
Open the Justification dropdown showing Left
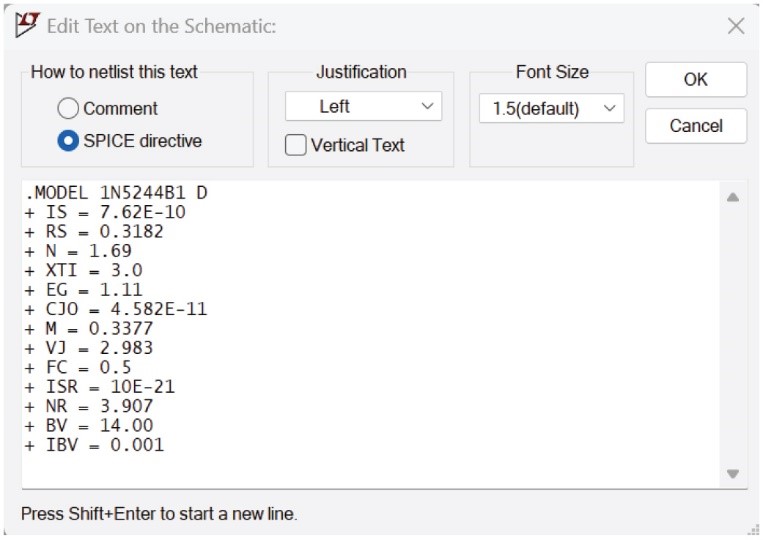coord(363,106)
